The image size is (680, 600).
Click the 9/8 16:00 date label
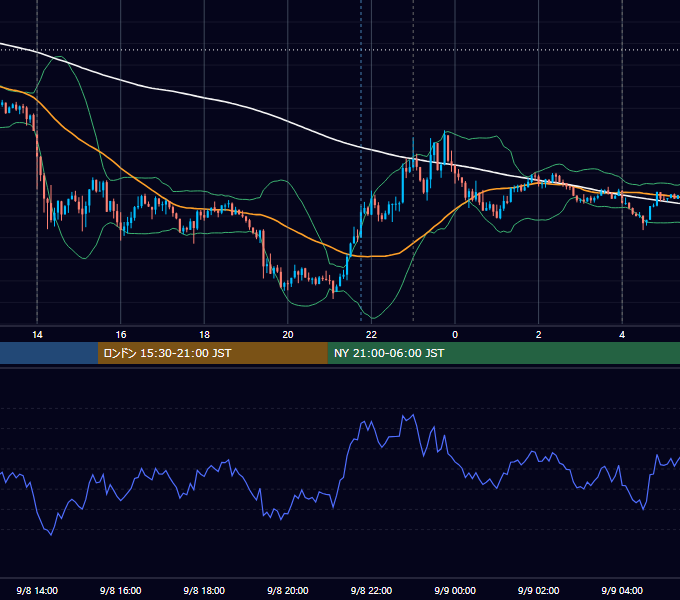121,590
